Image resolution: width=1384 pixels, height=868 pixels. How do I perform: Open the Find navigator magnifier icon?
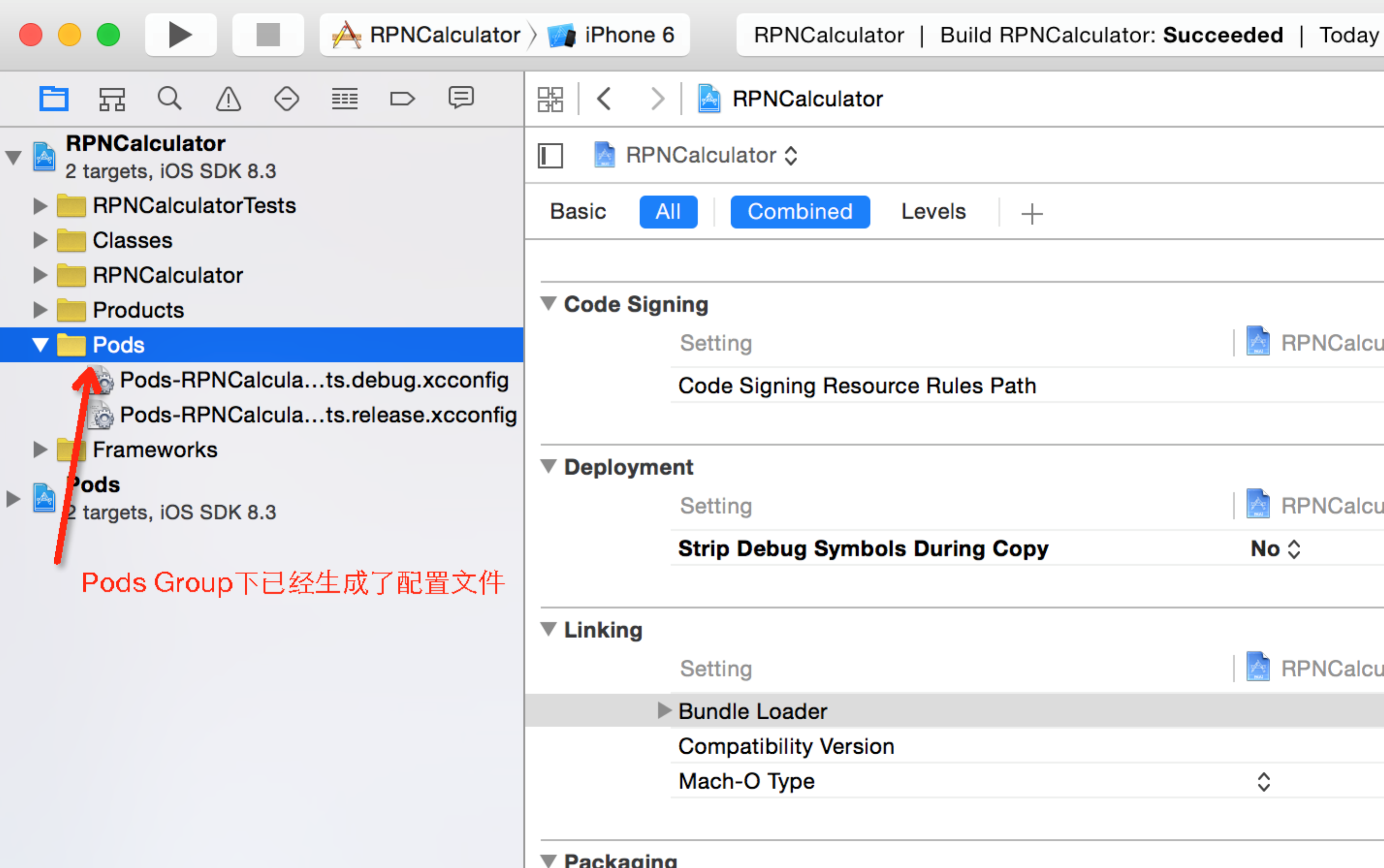point(170,99)
